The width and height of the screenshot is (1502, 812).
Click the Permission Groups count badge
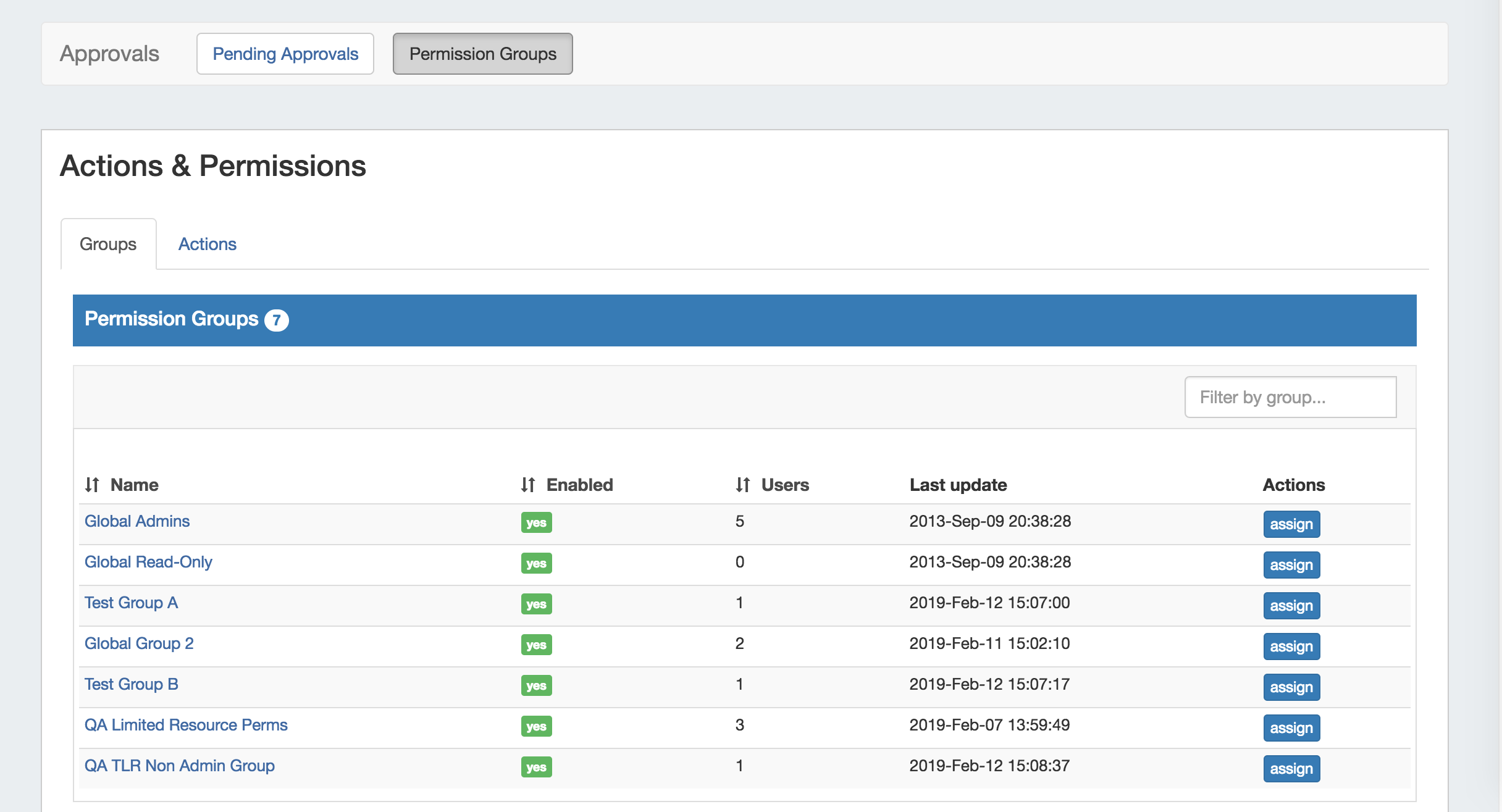tap(276, 320)
